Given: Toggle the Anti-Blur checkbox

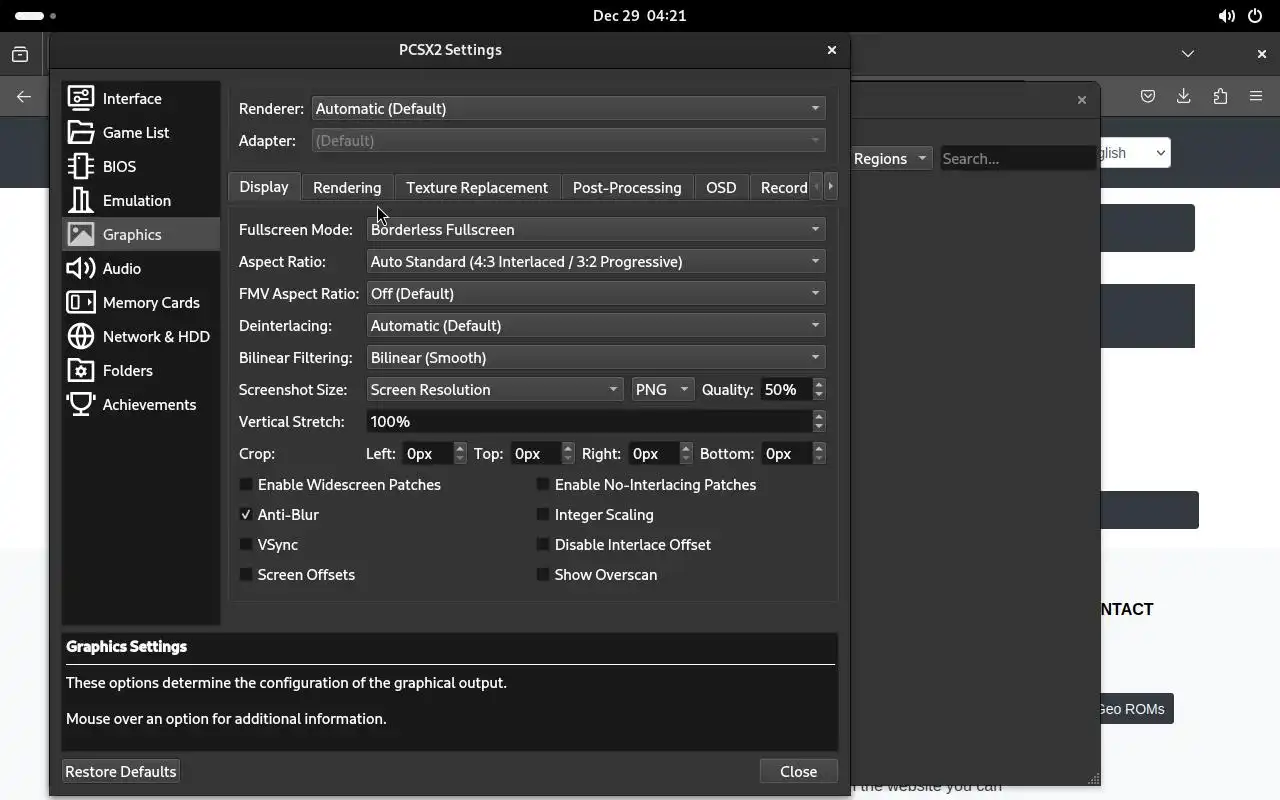Looking at the screenshot, I should tap(246, 514).
